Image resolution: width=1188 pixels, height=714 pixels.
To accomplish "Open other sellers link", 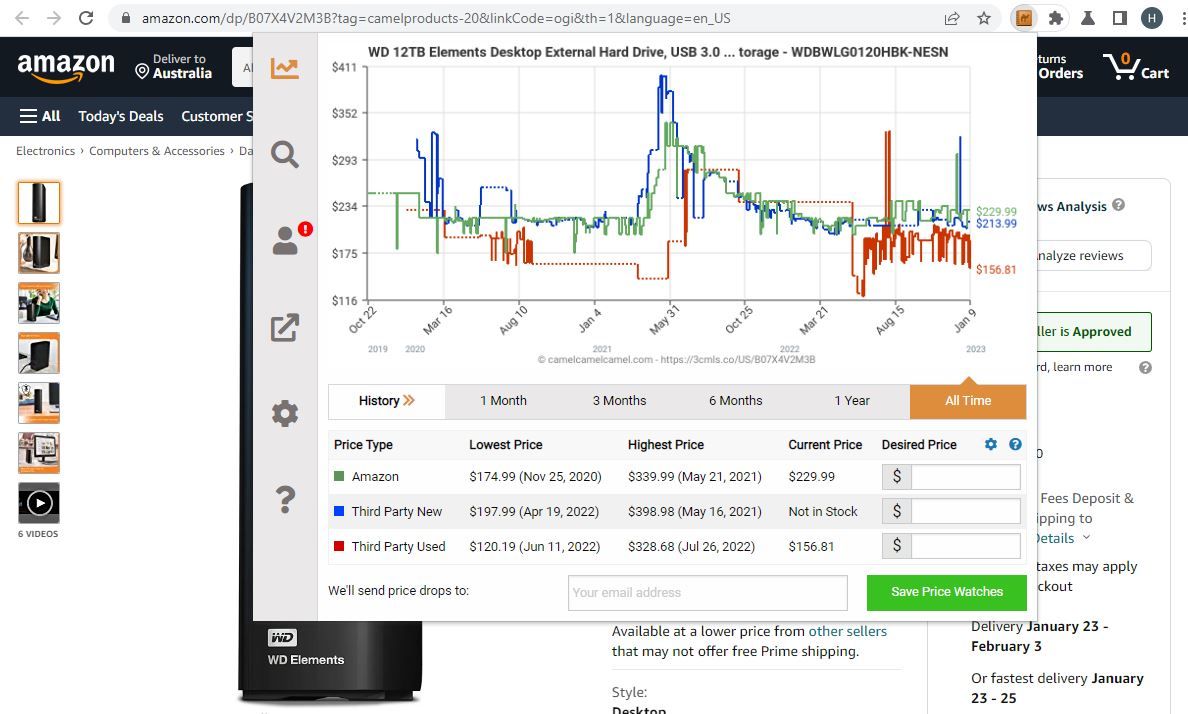I will click(x=847, y=631).
